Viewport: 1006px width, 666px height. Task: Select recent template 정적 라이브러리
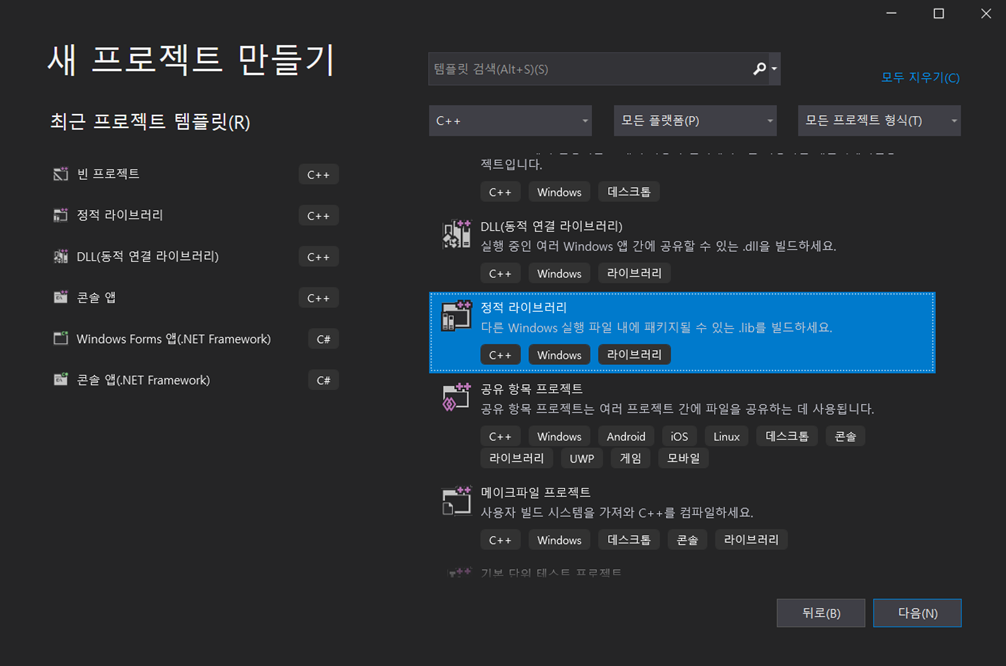pyautogui.click(x=119, y=215)
